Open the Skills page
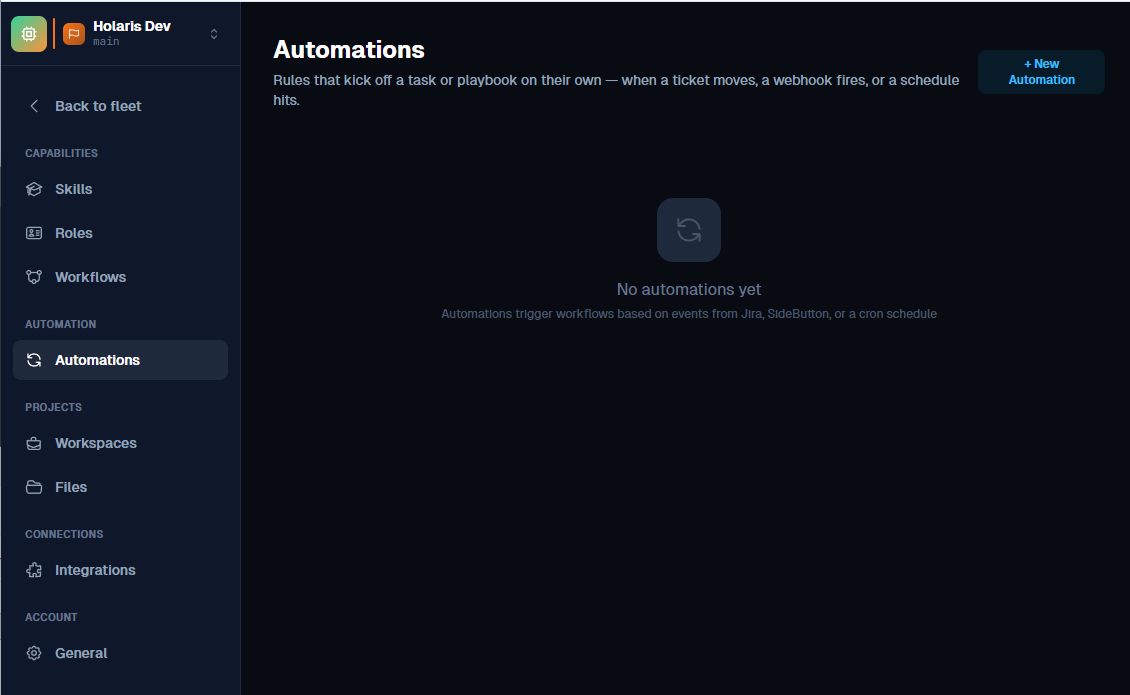This screenshot has height=695, width=1130. 120,189
